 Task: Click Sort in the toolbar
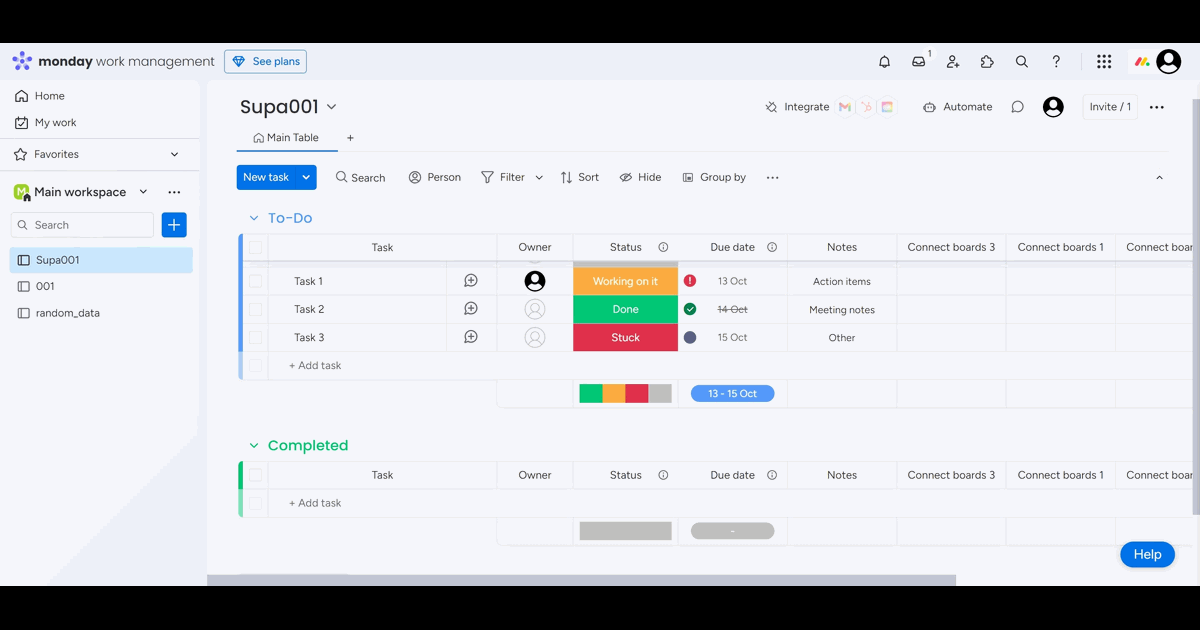579,177
